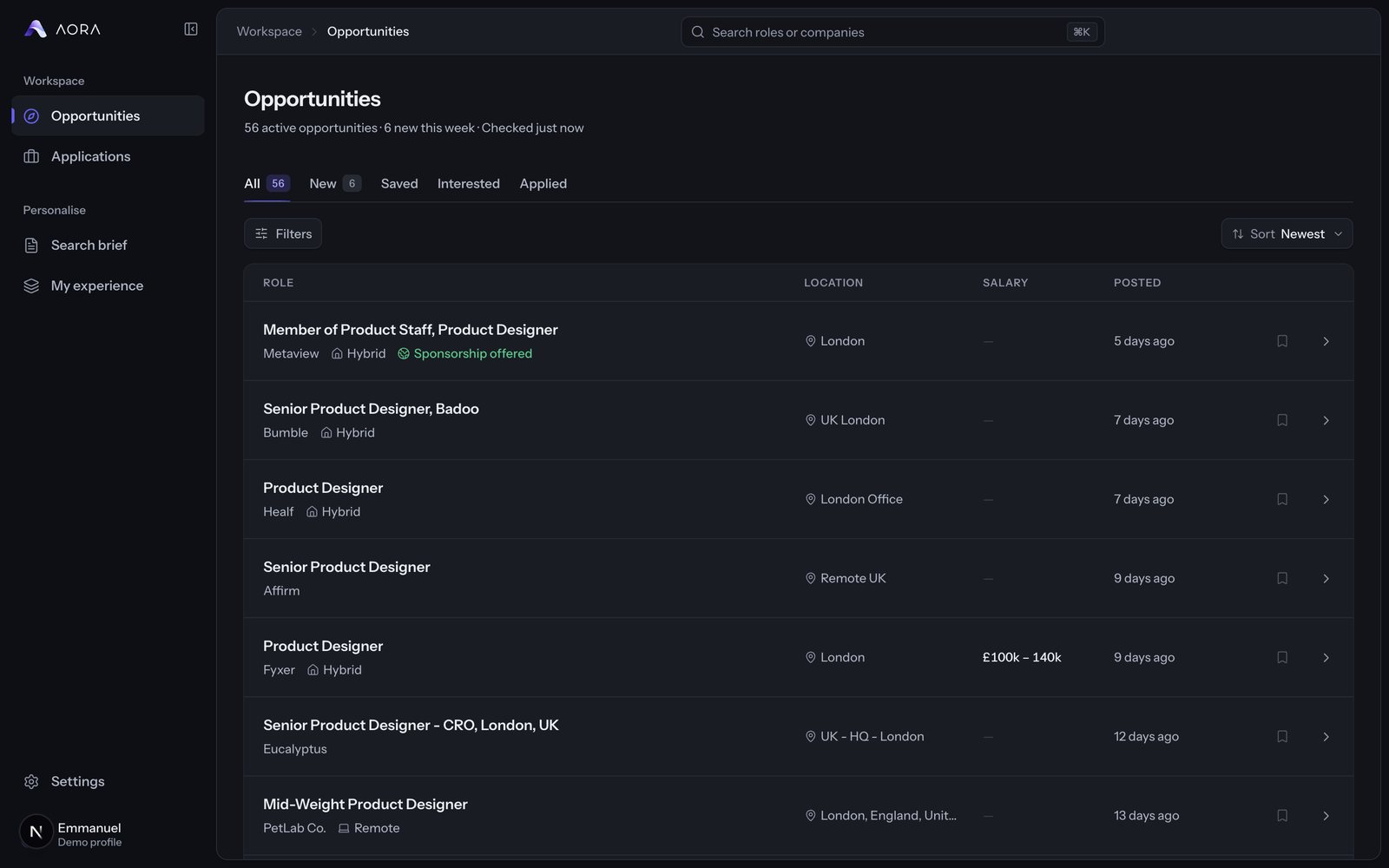The width and height of the screenshot is (1389, 868).
Task: Click the Hybrid home icon in Metaview row
Action: [337, 353]
